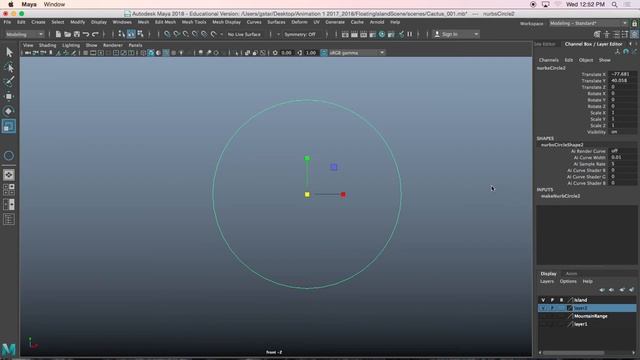Switch to Anim layer tab
This screenshot has width=640, height=360.
571,273
